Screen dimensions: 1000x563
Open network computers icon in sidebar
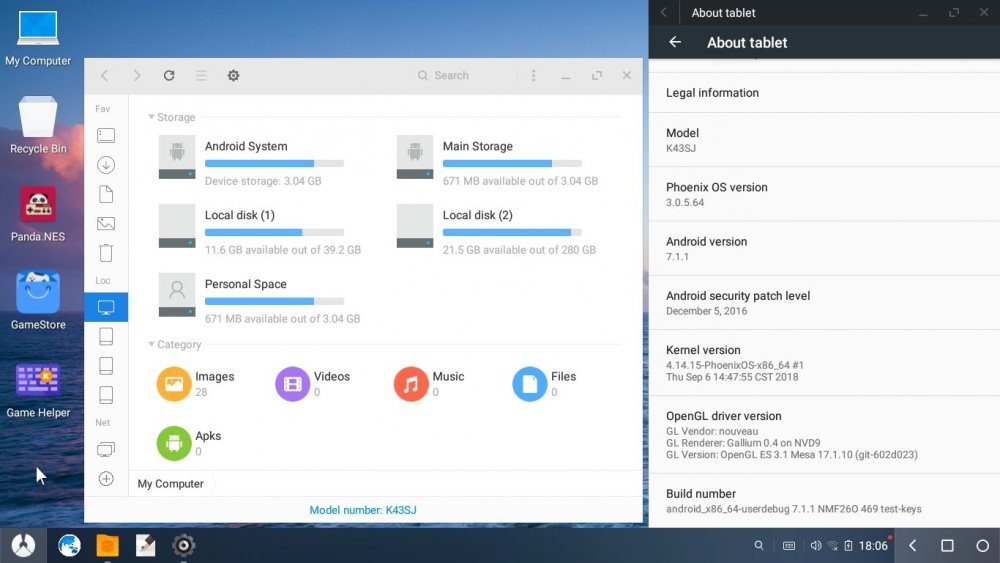coord(106,449)
